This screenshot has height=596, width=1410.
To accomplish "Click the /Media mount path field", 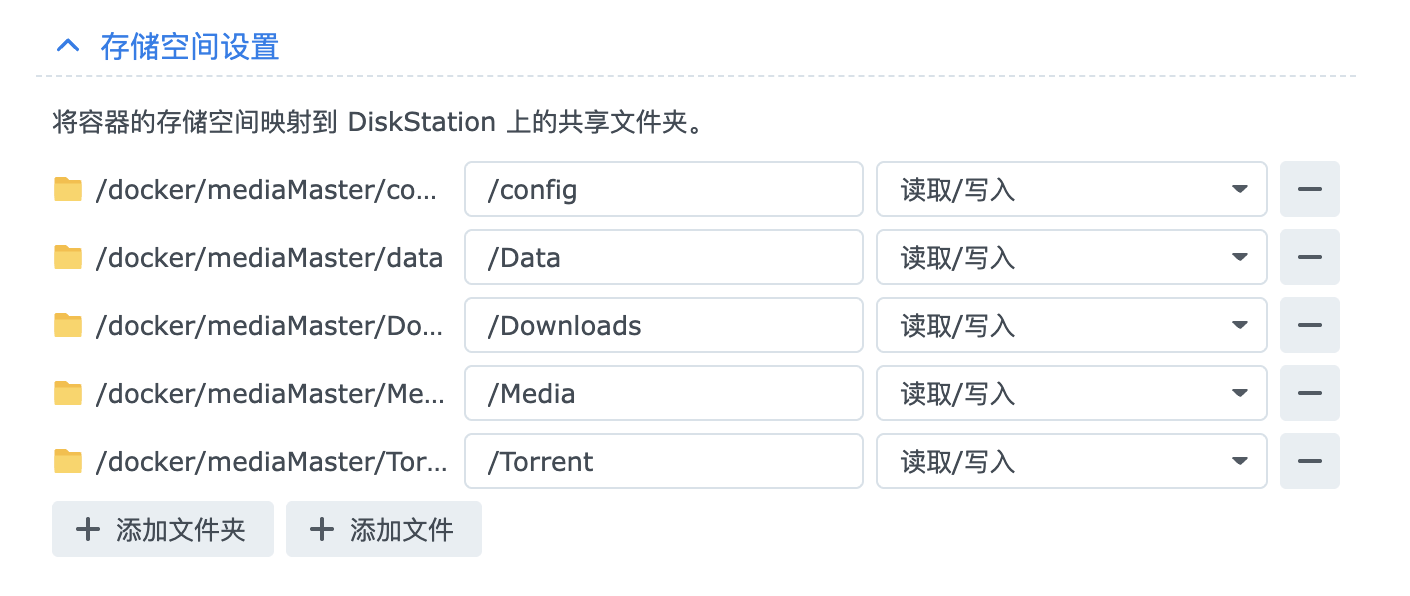I will (x=663, y=393).
